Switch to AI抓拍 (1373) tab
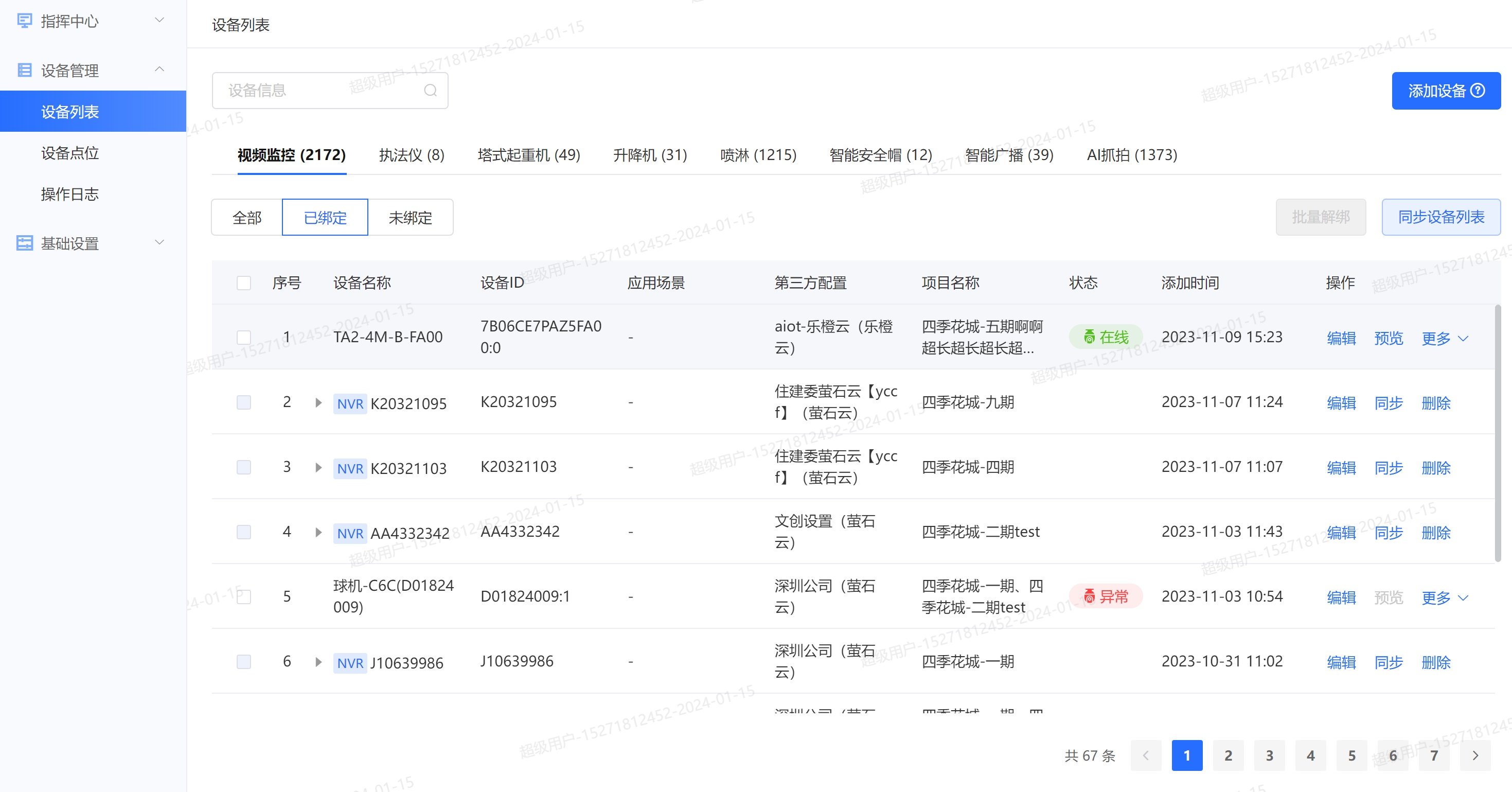The image size is (1512, 792). [1132, 155]
